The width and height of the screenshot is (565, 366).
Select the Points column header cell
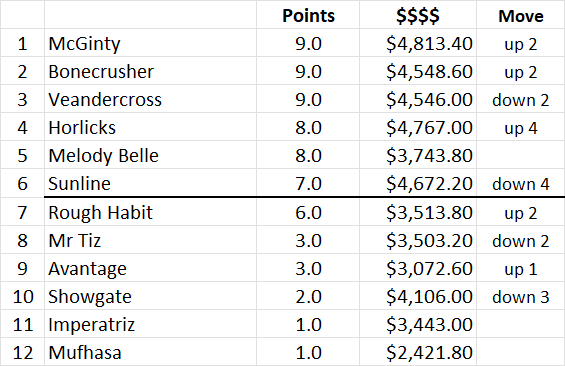point(308,15)
